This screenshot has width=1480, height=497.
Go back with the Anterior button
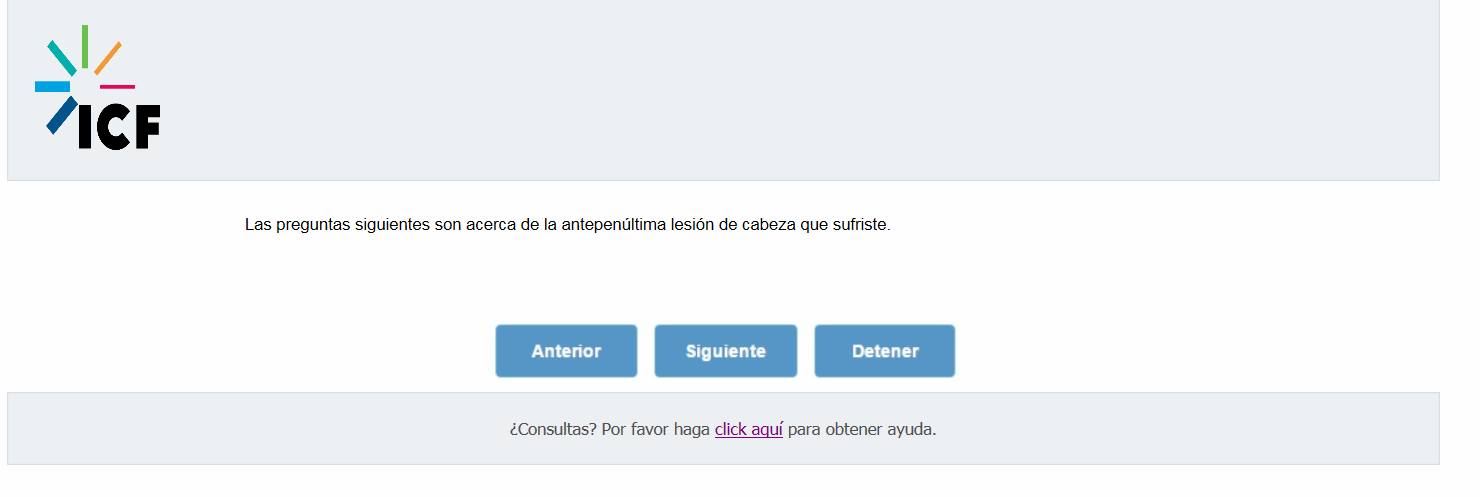[x=566, y=351]
